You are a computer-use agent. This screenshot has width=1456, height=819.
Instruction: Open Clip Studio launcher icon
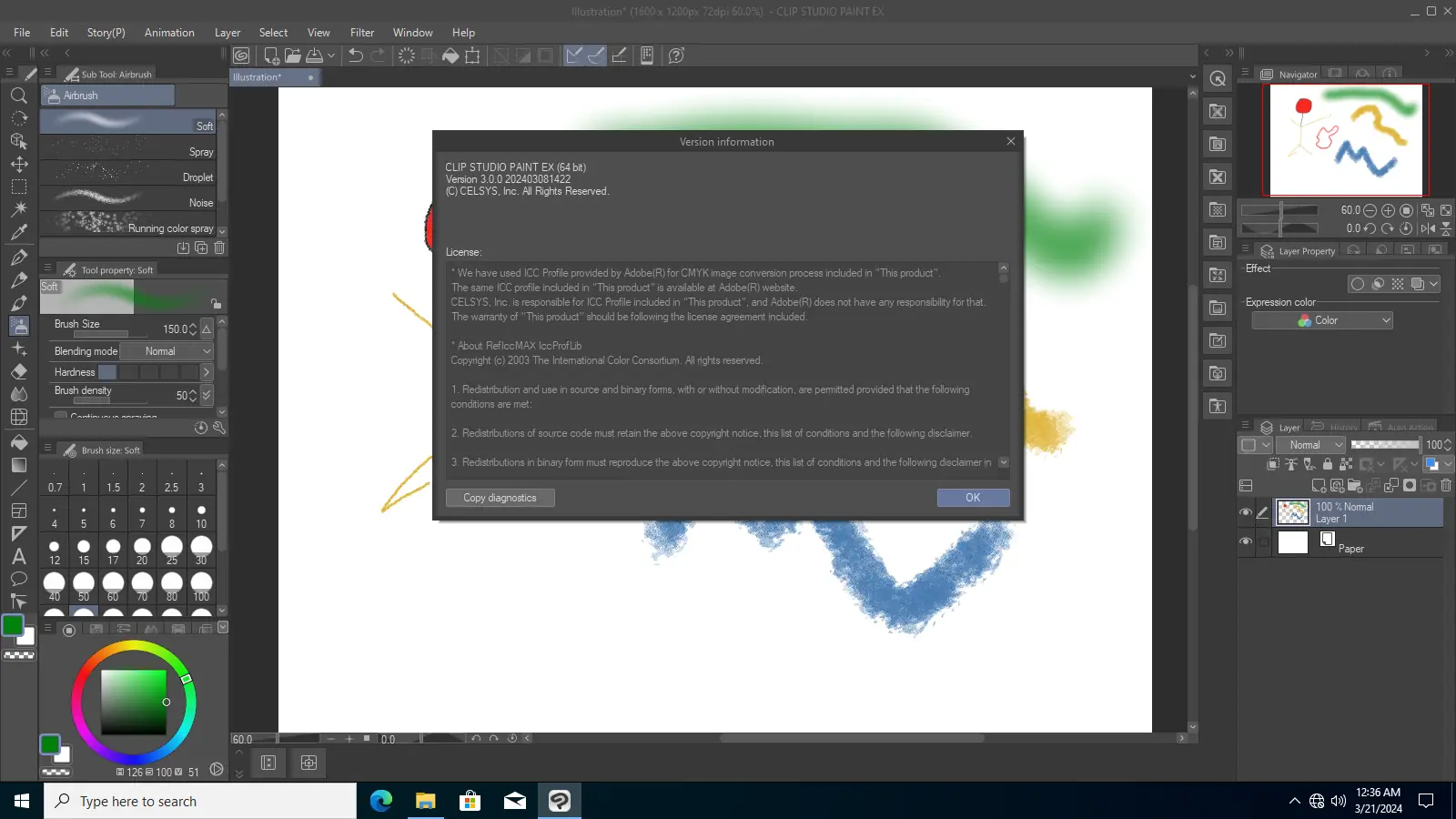coord(241,56)
